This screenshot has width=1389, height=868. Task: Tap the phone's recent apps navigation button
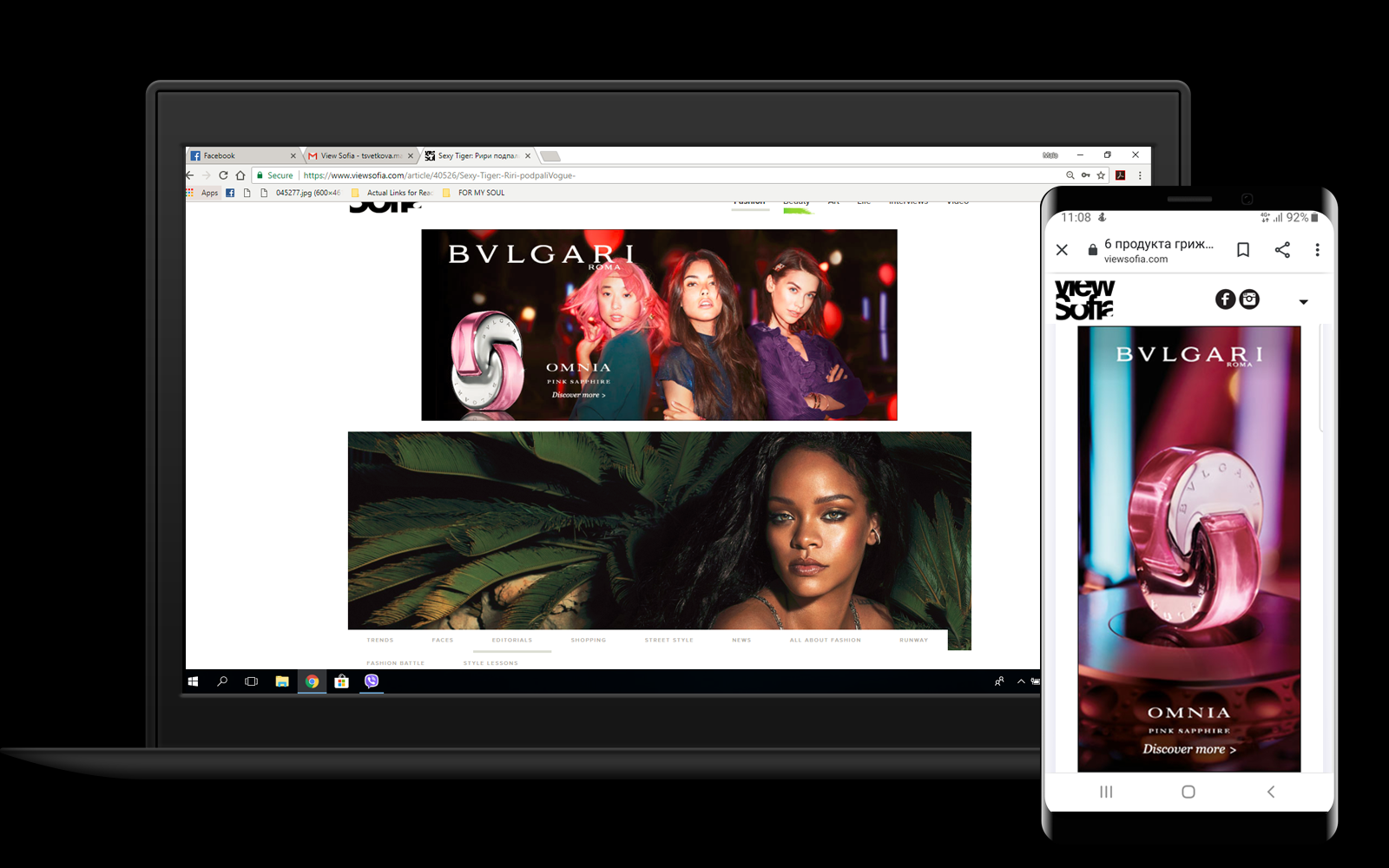(x=1106, y=792)
